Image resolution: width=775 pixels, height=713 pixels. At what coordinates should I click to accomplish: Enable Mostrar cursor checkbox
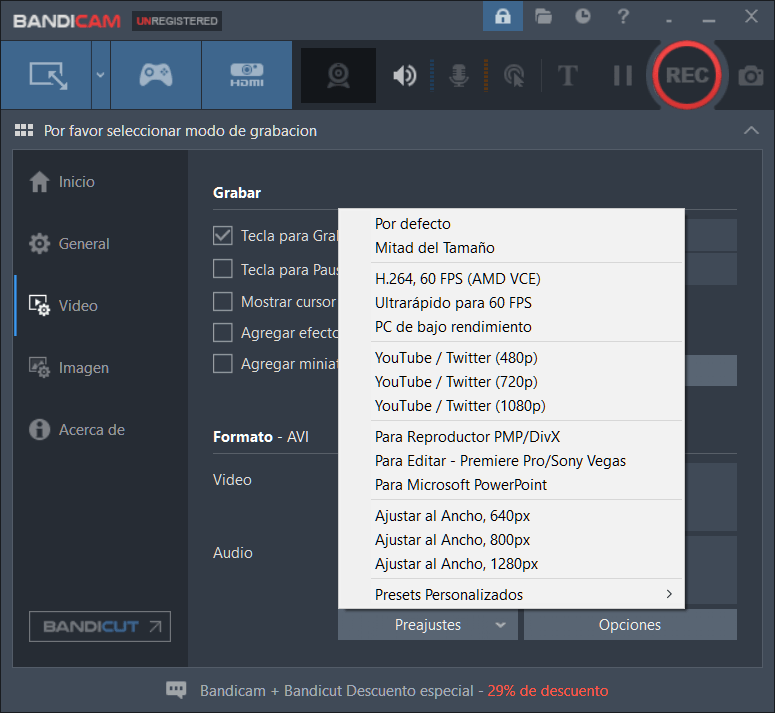[222, 301]
